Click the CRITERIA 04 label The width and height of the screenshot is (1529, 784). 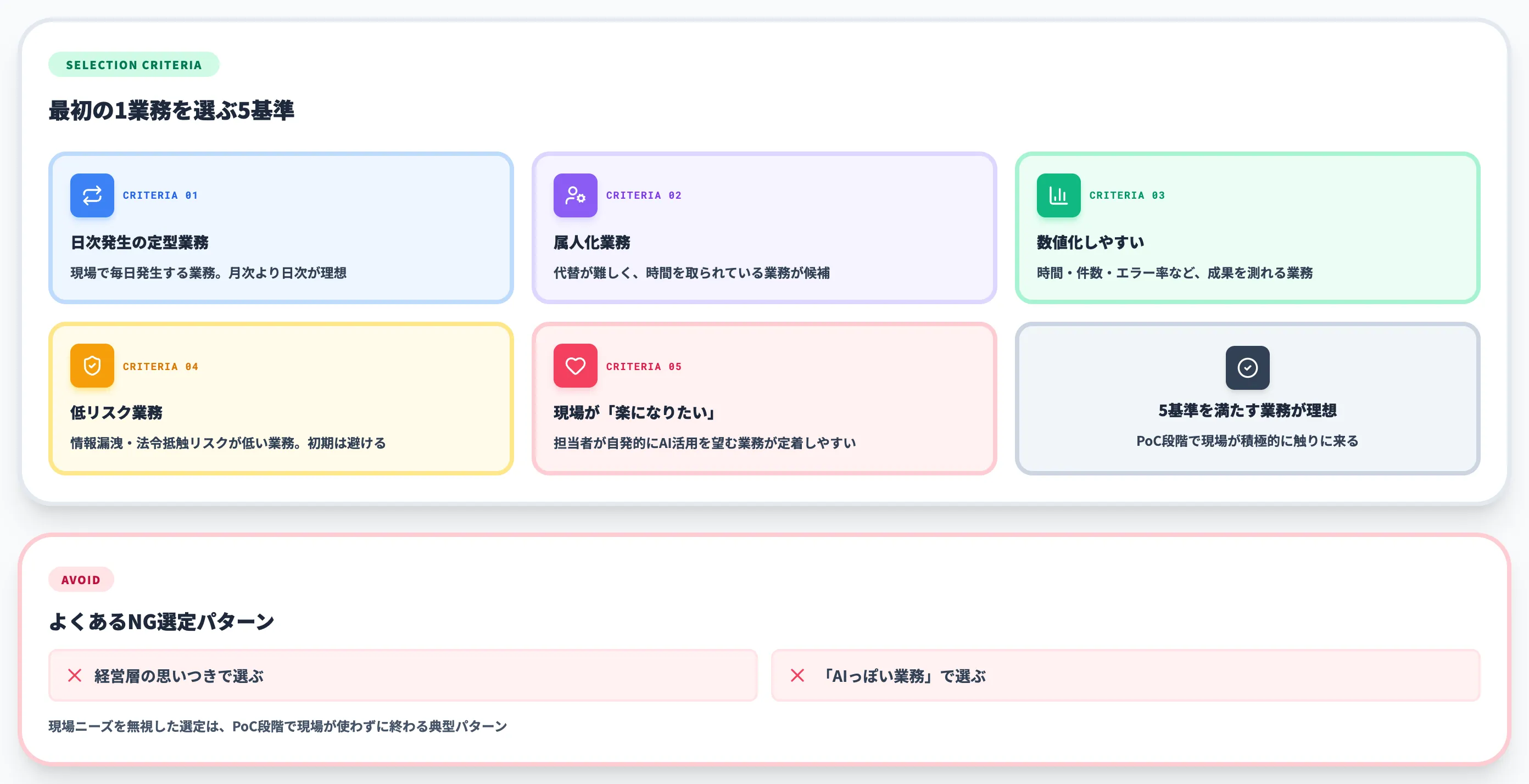click(160, 366)
